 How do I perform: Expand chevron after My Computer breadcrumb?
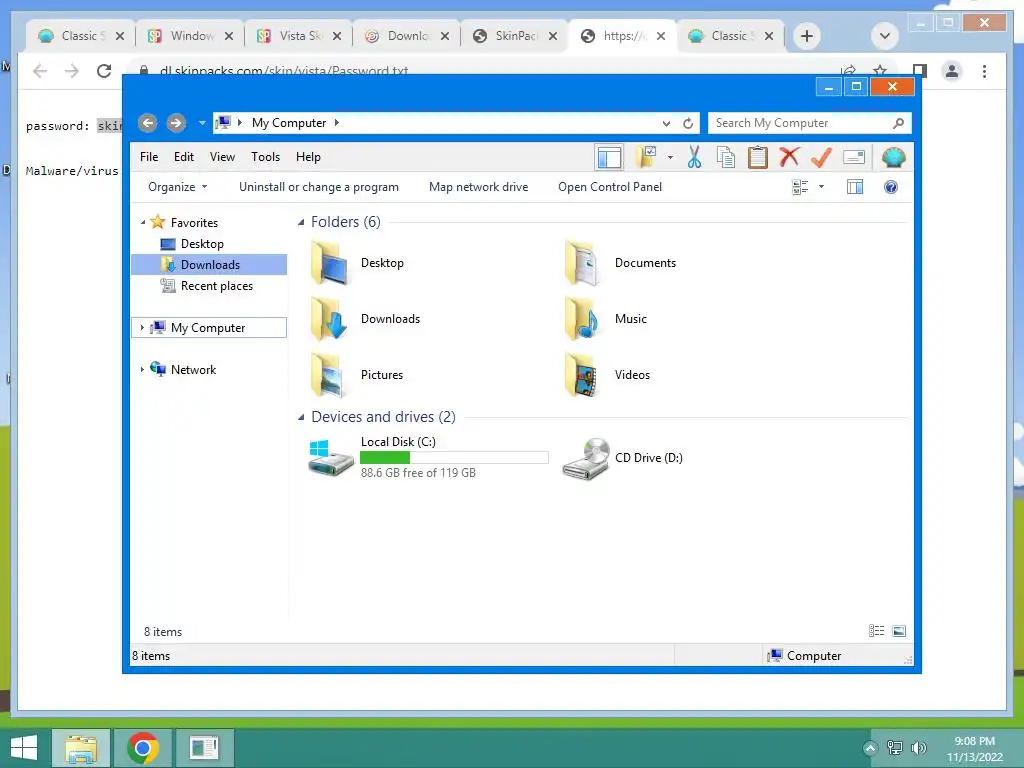click(336, 123)
